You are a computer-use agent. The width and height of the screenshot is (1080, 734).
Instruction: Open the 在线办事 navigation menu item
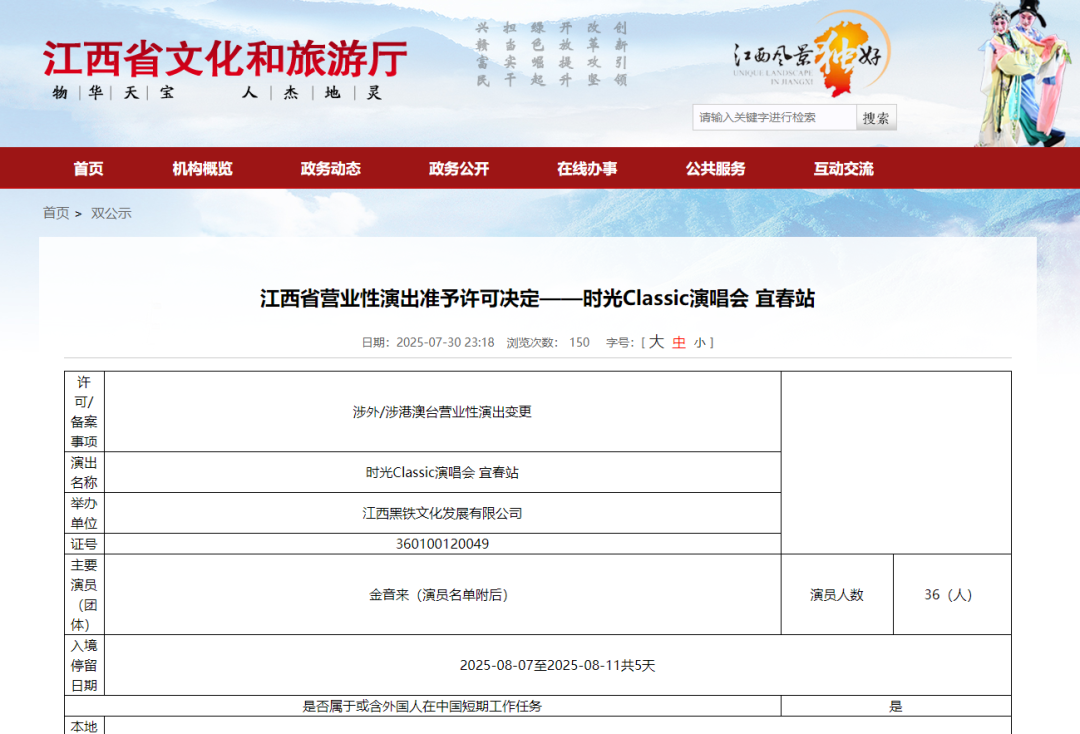tap(587, 169)
